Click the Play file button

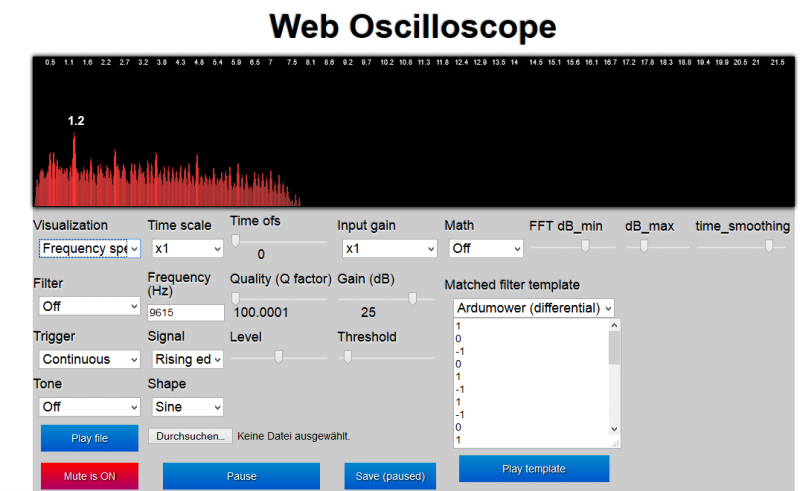(89, 438)
